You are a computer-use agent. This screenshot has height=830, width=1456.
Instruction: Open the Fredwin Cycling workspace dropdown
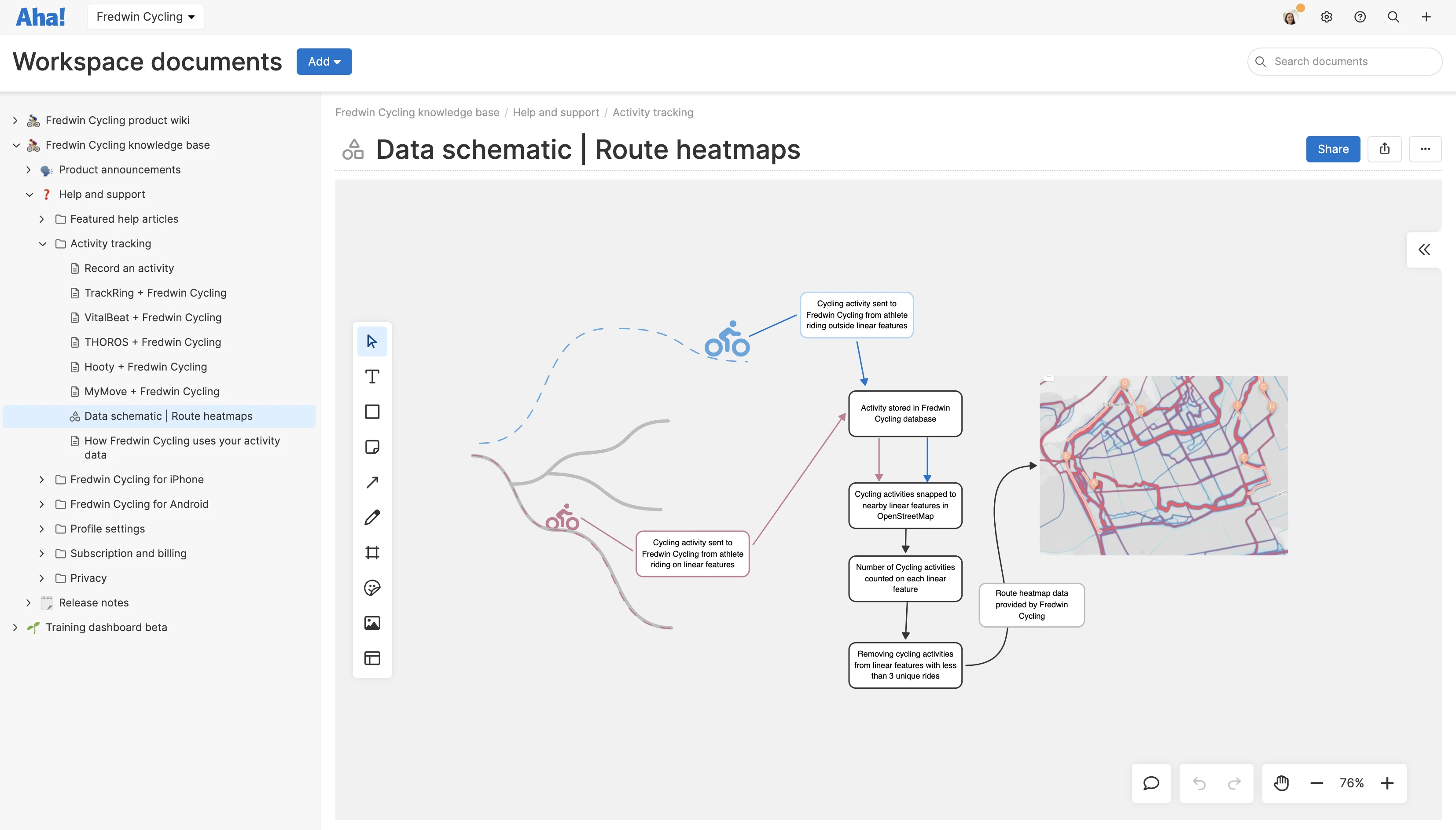(x=145, y=17)
